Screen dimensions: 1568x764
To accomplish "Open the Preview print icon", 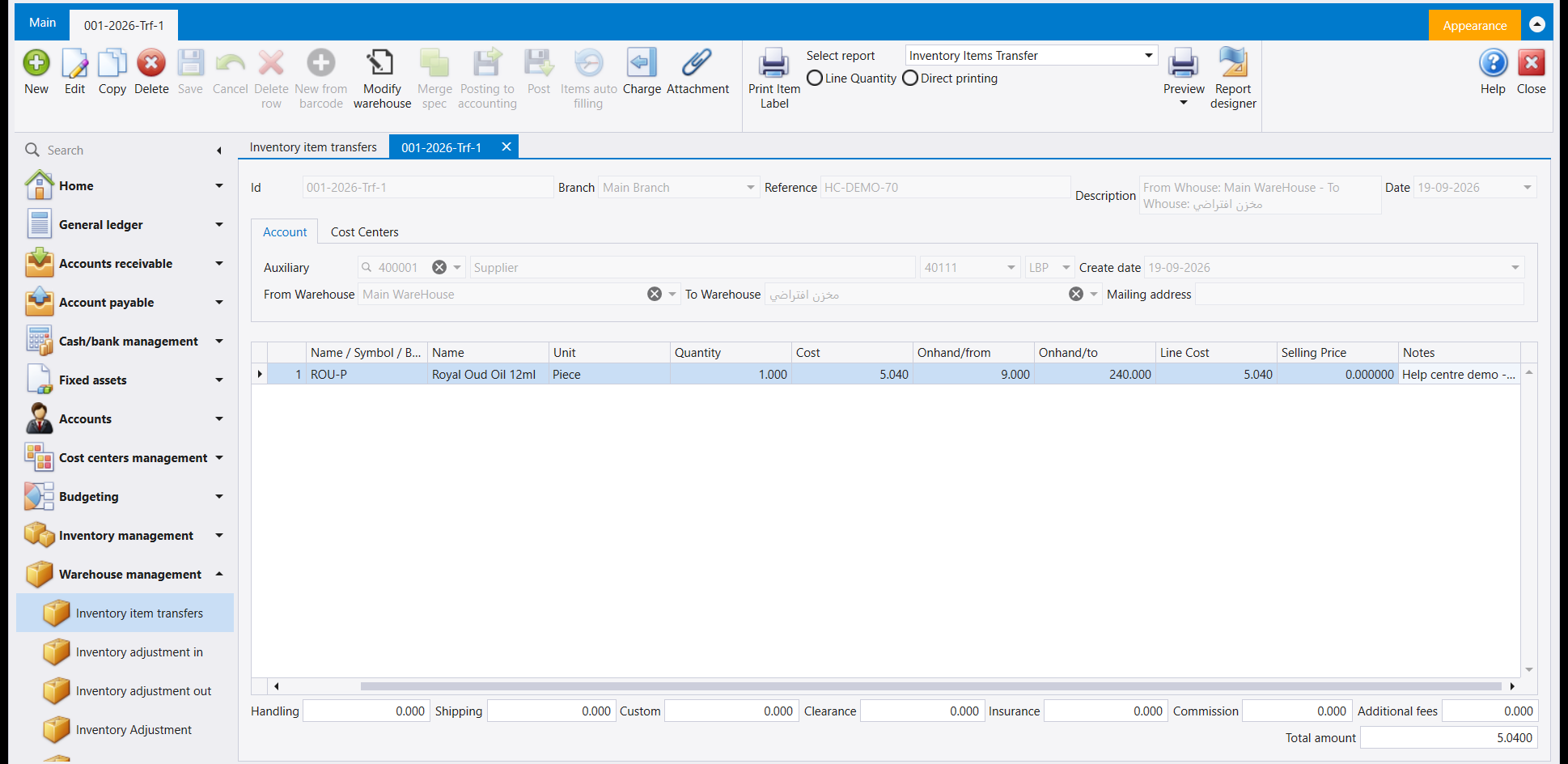I will pyautogui.click(x=1184, y=63).
